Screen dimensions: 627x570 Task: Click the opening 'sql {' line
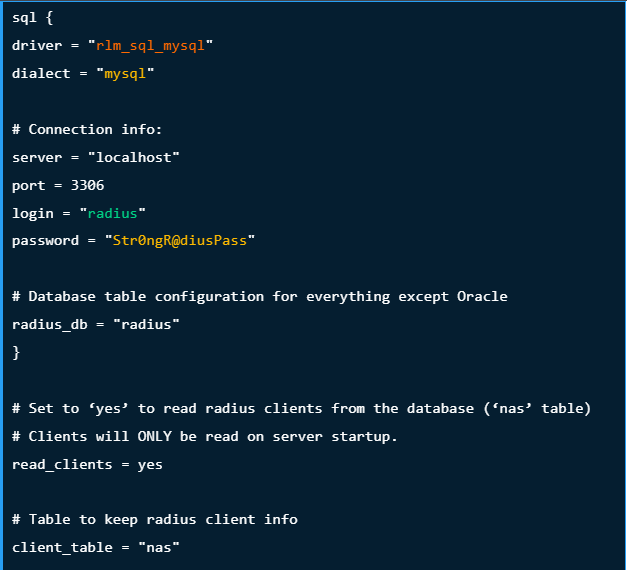pos(32,18)
